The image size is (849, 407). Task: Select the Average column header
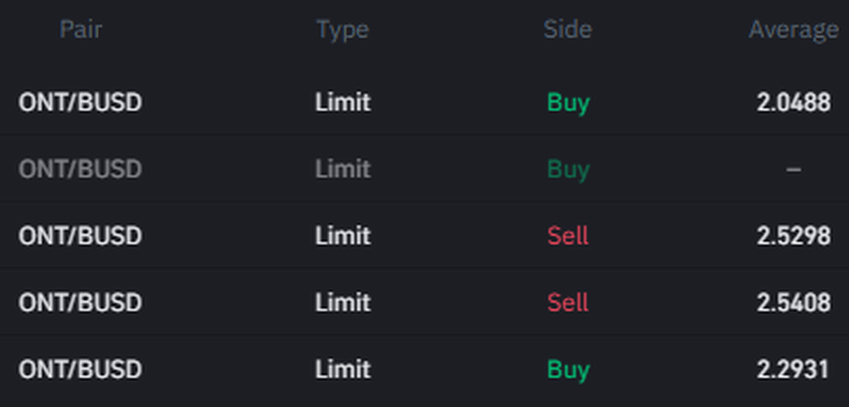pyautogui.click(x=793, y=30)
